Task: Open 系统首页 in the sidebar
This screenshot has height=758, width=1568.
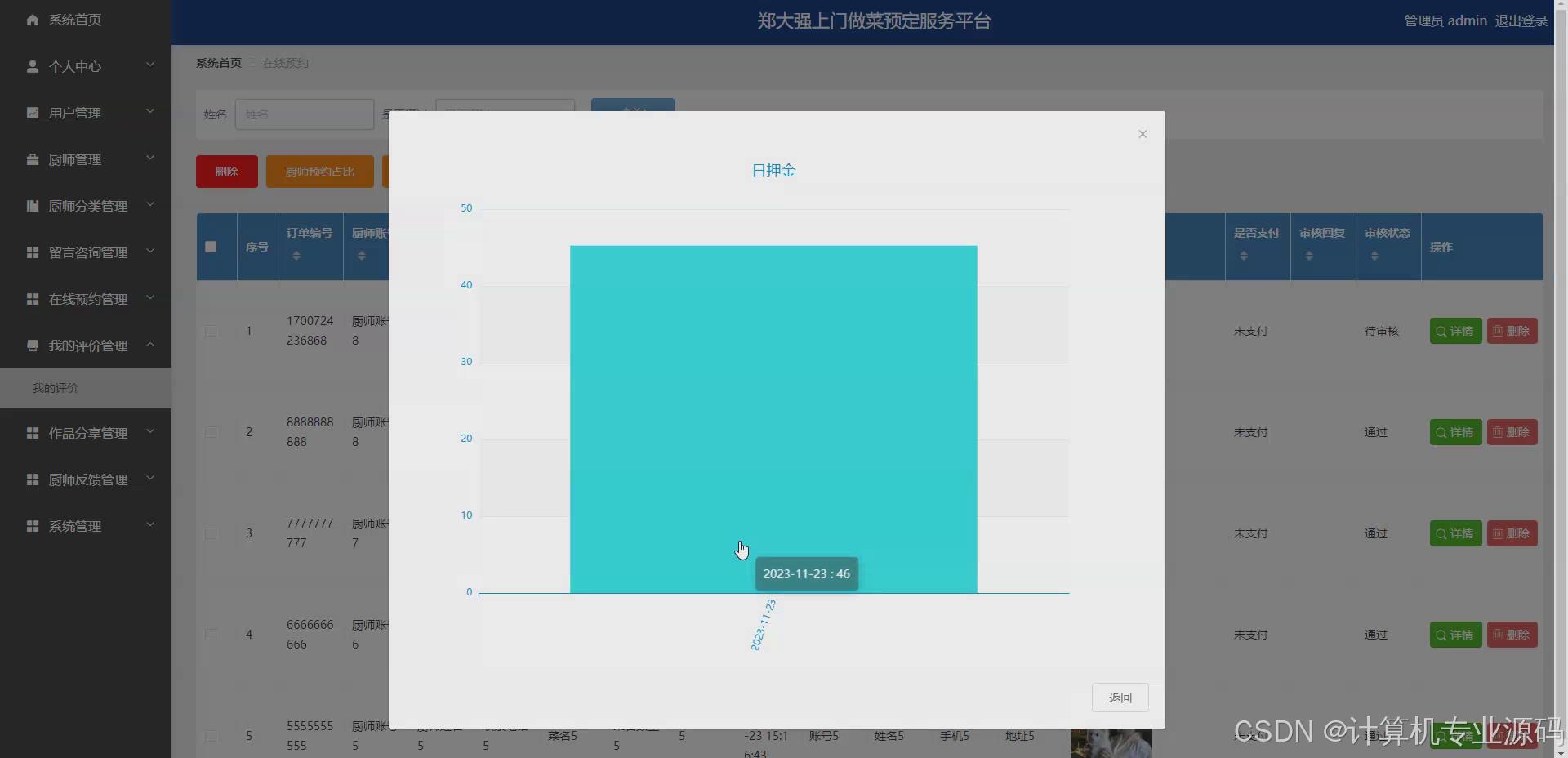Action: (75, 20)
